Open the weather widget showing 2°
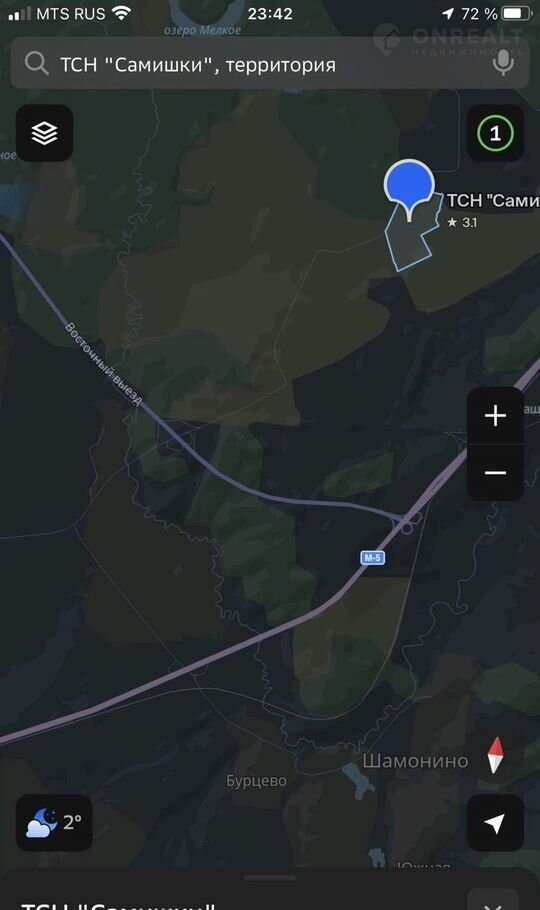The height and width of the screenshot is (910, 540). (54, 823)
